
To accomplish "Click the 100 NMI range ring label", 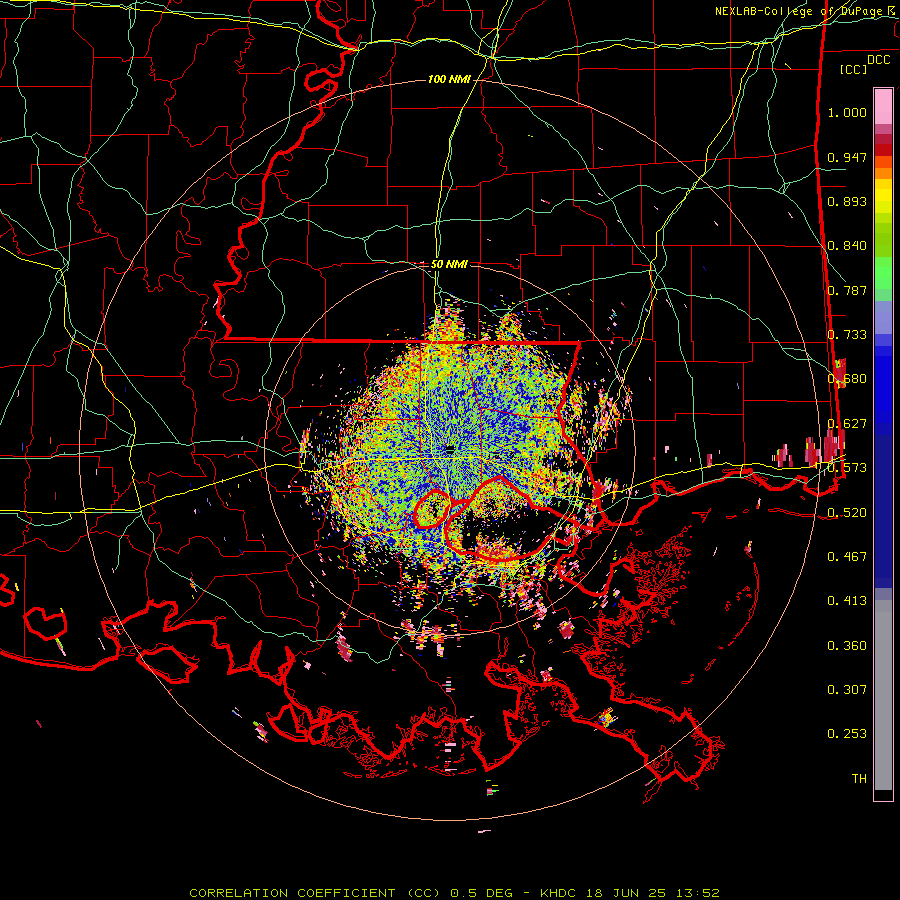I will [449, 79].
